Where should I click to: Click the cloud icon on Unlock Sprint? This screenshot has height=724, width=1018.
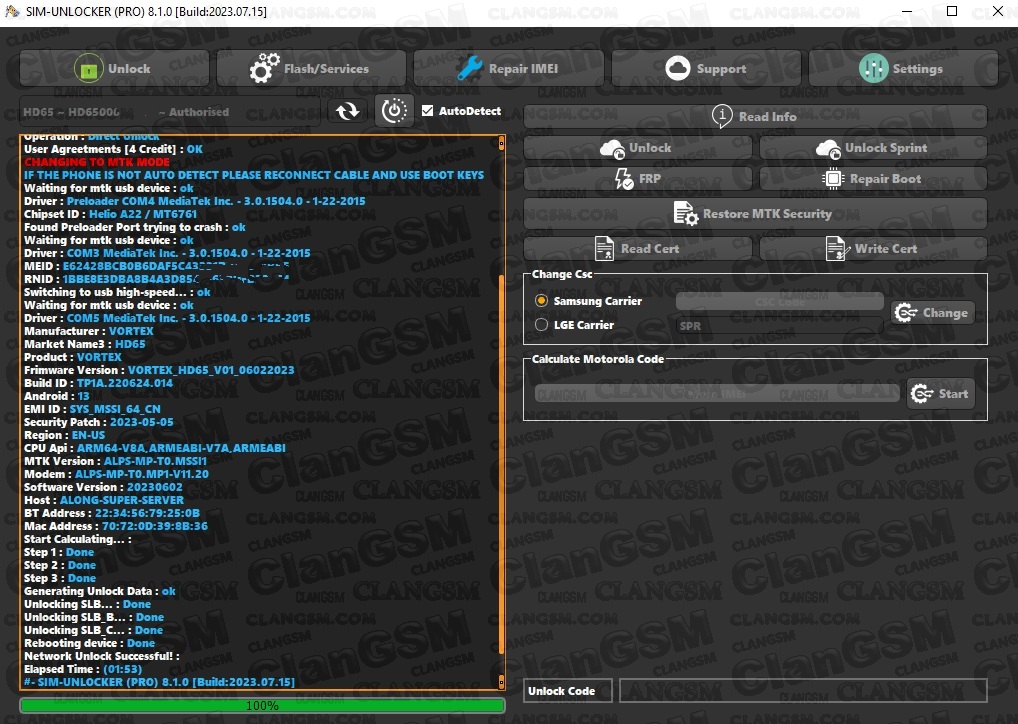(x=828, y=149)
